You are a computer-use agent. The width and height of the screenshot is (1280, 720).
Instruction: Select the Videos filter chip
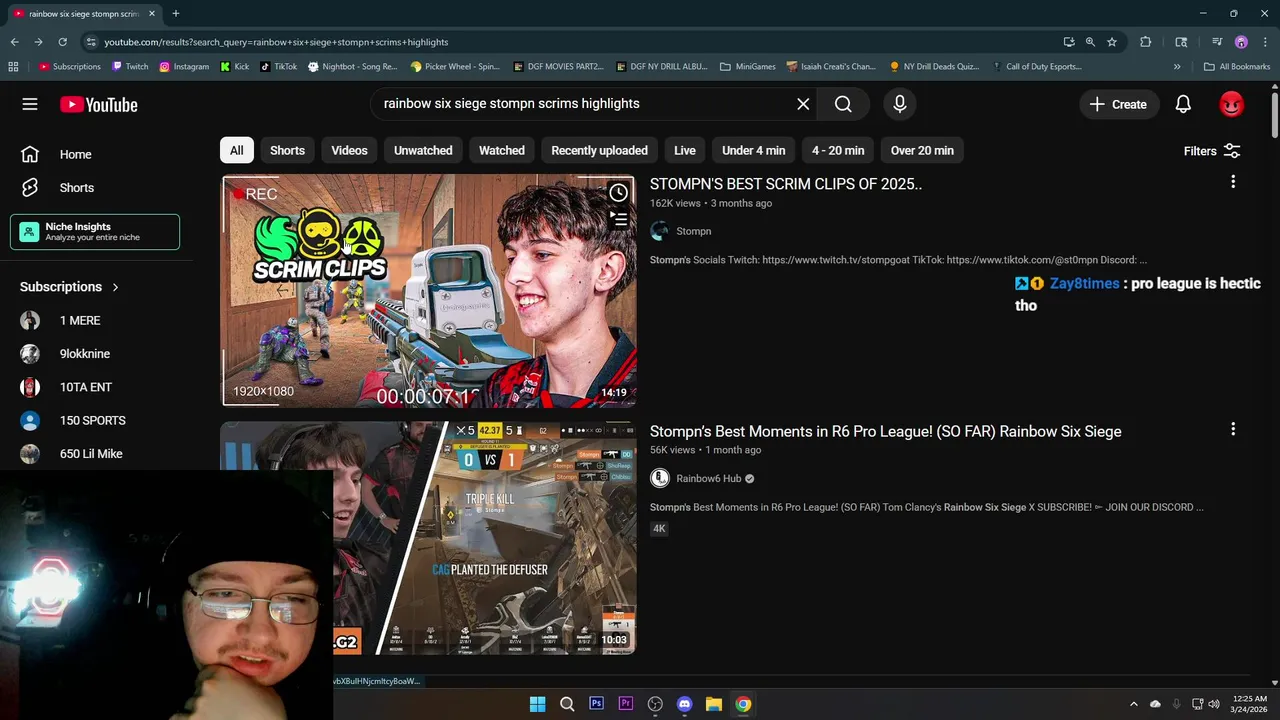(x=349, y=150)
